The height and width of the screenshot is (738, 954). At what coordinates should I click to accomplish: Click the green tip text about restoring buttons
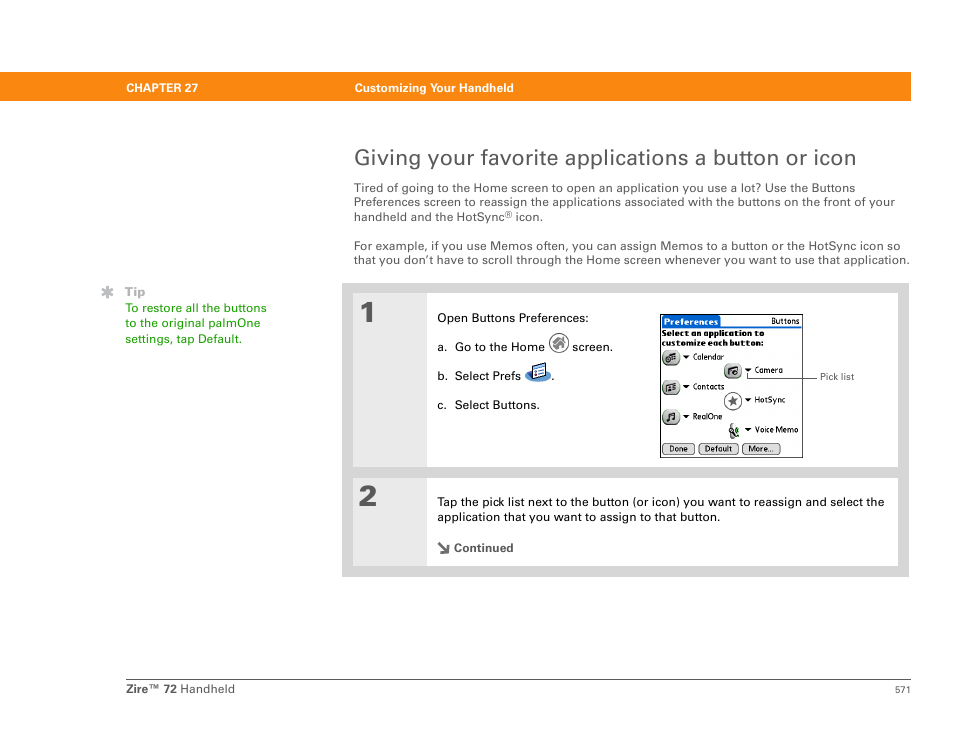(x=196, y=324)
